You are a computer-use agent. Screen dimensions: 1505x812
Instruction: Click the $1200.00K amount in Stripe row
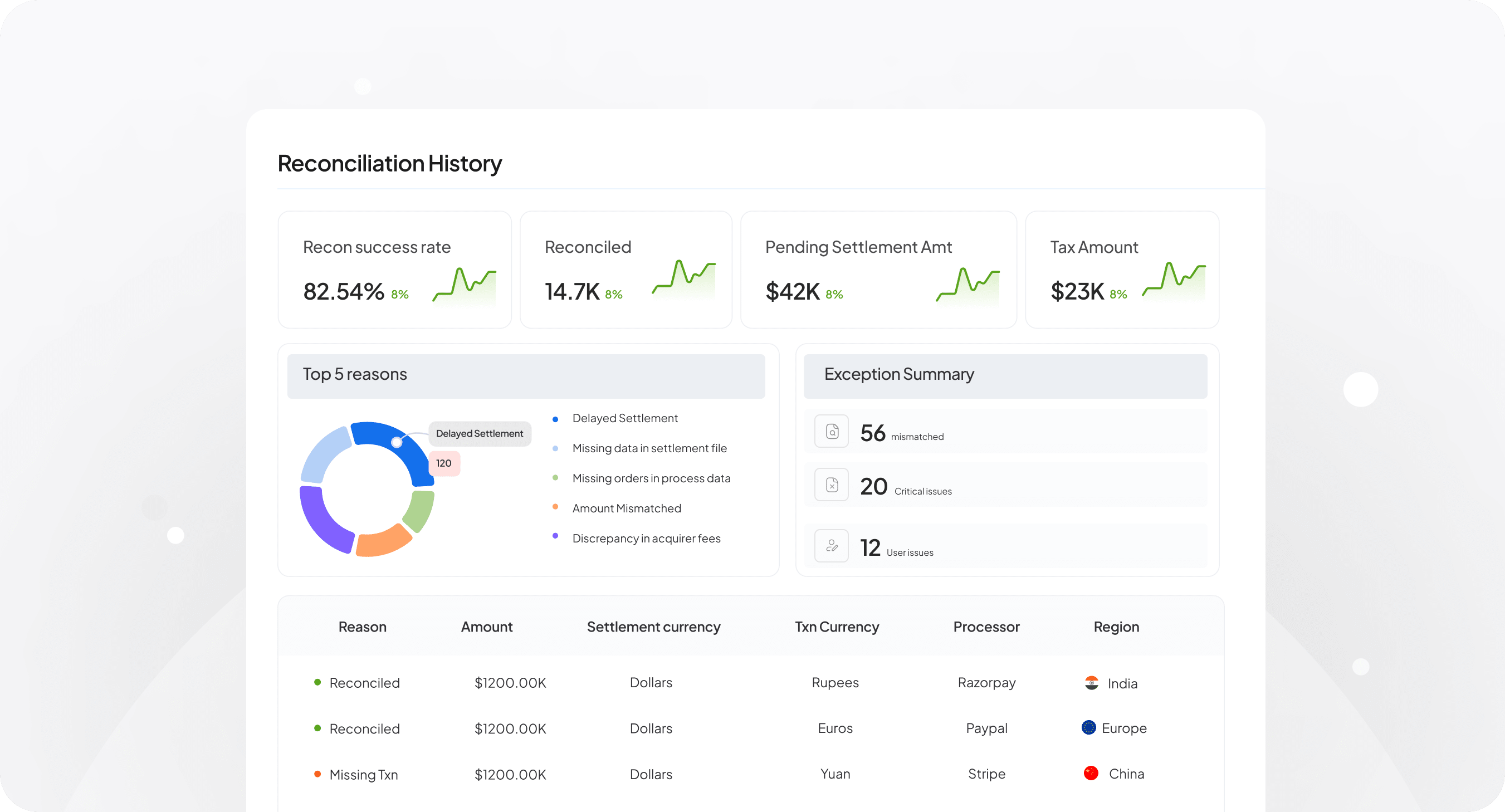tap(510, 775)
